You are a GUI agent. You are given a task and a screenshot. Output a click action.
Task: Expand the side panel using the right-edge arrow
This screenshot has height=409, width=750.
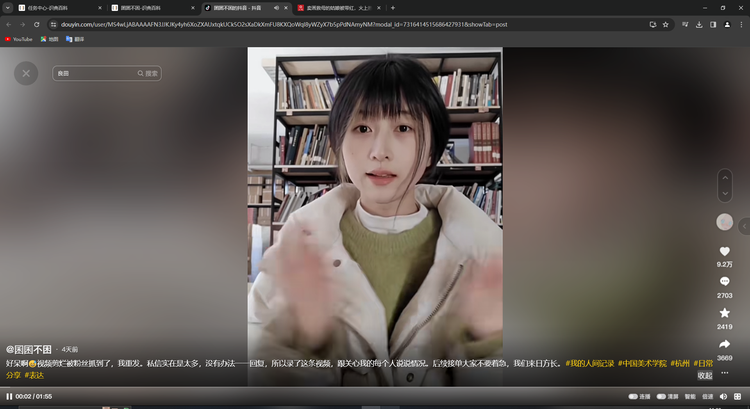pos(744,226)
